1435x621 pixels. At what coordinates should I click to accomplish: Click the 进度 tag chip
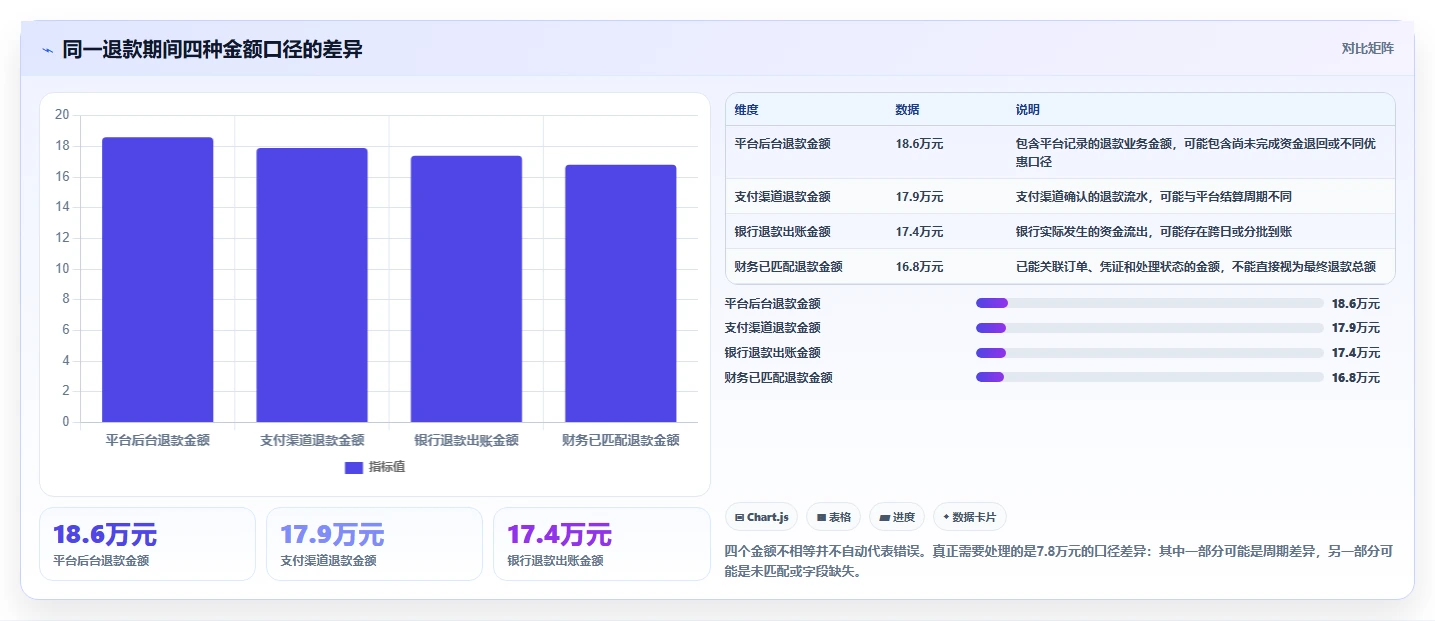coord(897,517)
